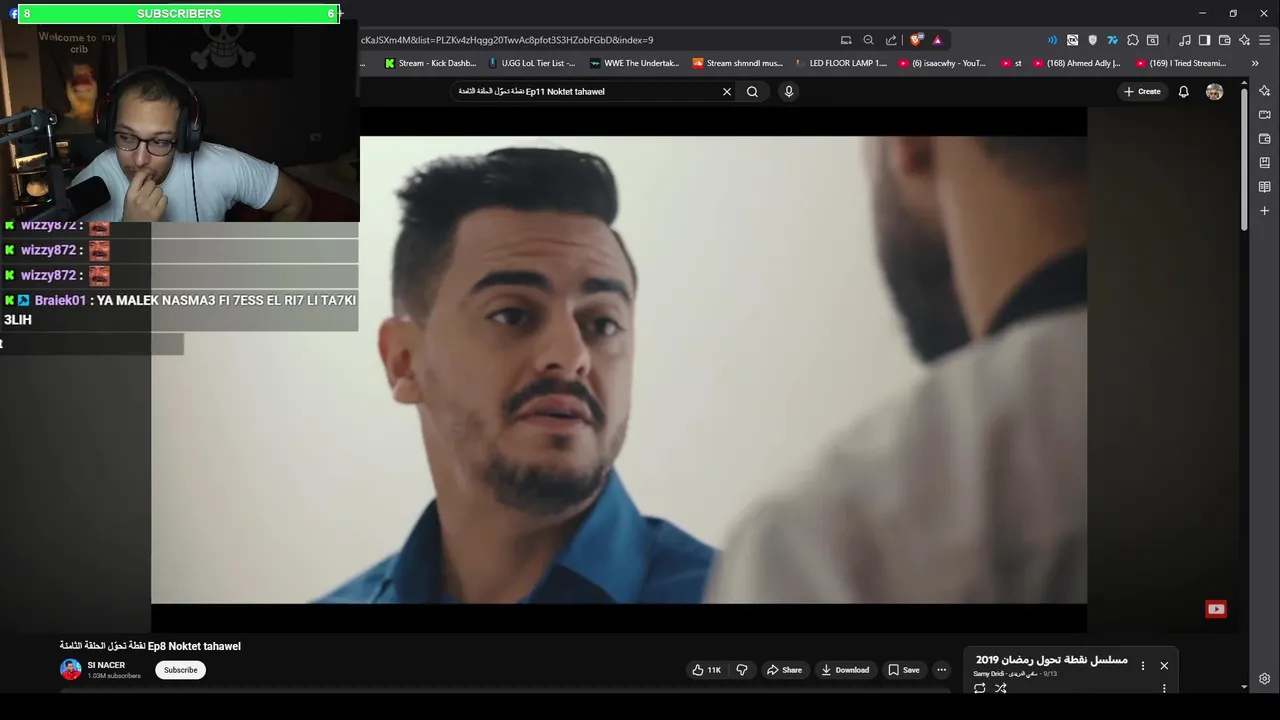
Task: Open the shield extension icon
Action: pyautogui.click(x=1092, y=40)
